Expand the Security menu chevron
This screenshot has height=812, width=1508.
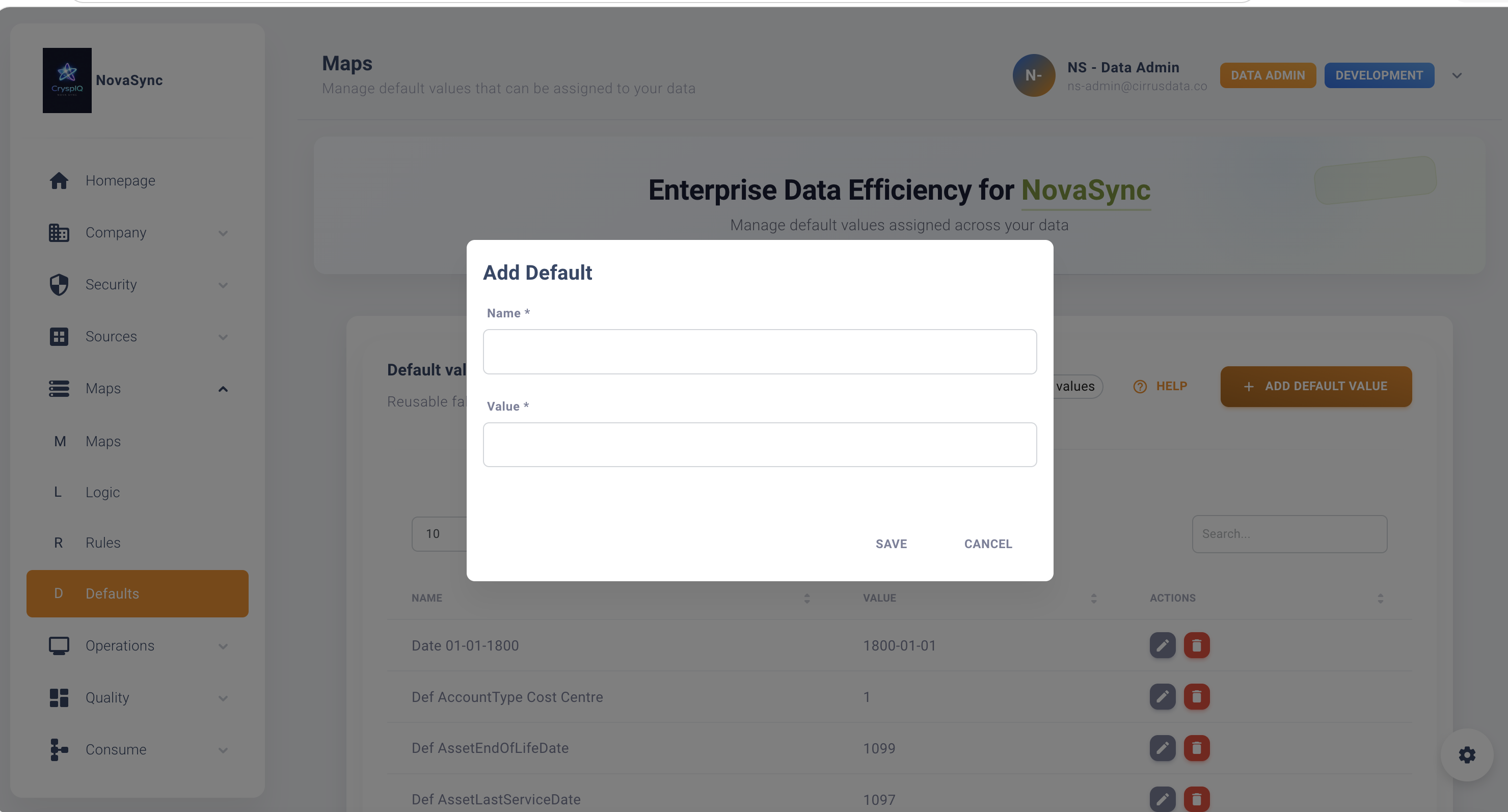223,286
